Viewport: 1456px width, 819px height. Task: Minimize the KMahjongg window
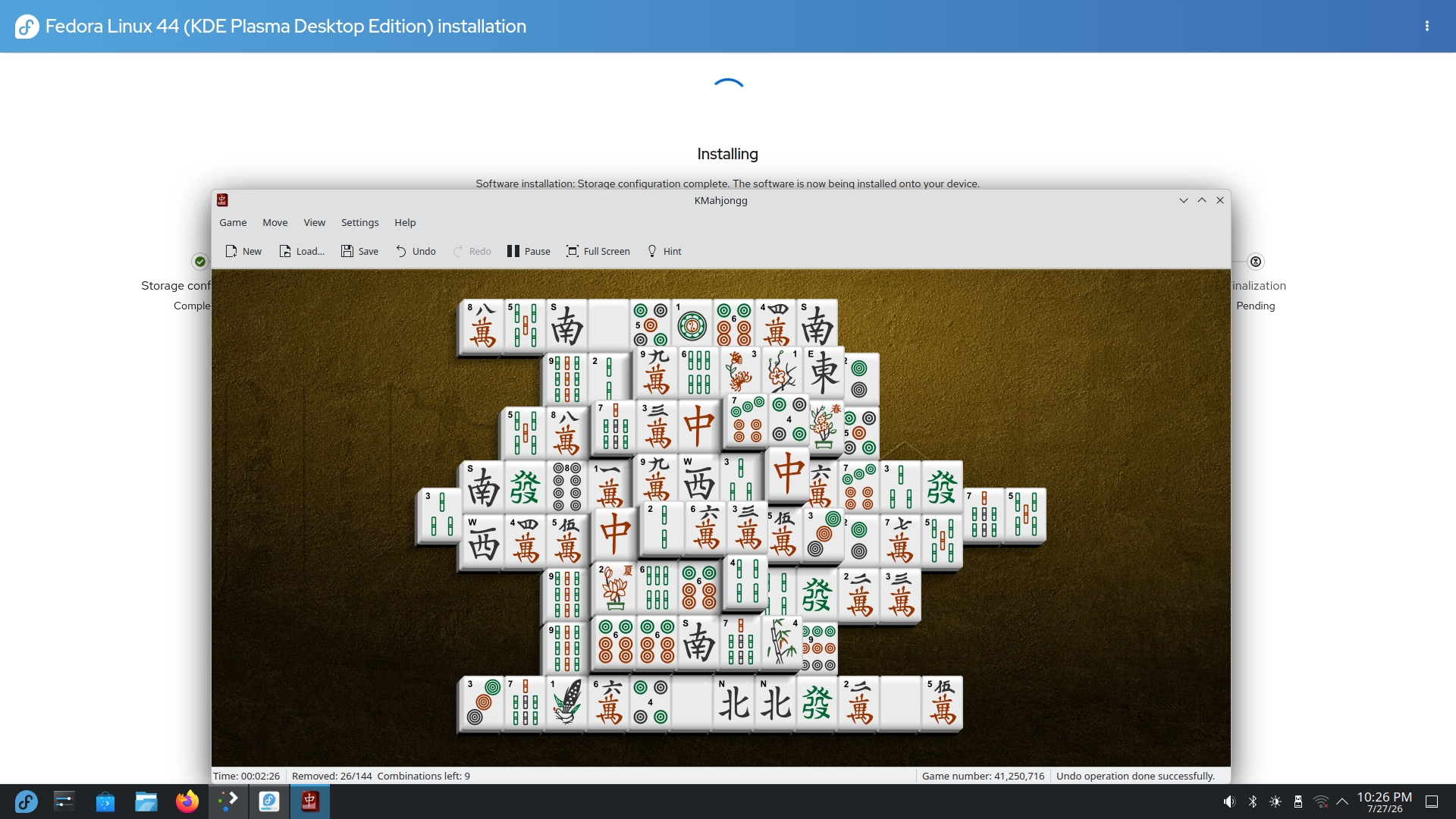[x=1183, y=200]
